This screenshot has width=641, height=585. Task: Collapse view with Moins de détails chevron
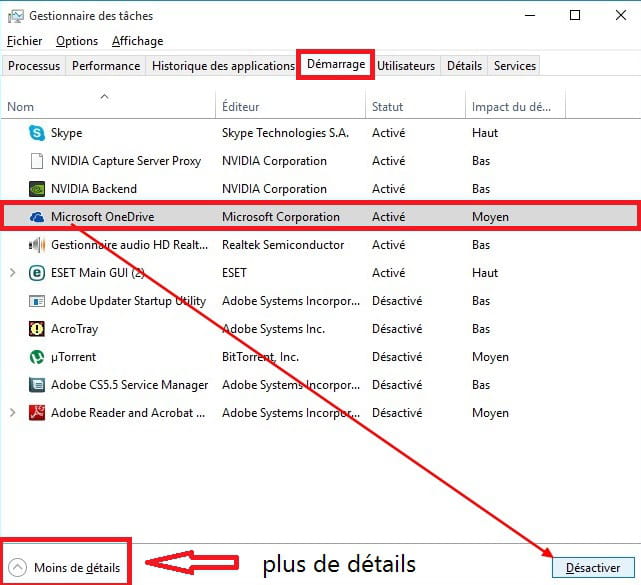(x=17, y=567)
